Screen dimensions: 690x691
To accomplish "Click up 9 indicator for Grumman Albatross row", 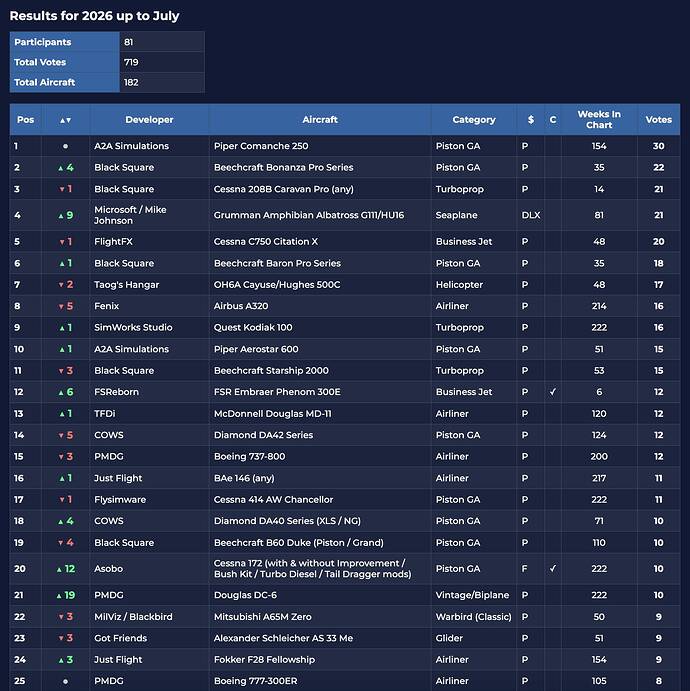I will pos(66,215).
